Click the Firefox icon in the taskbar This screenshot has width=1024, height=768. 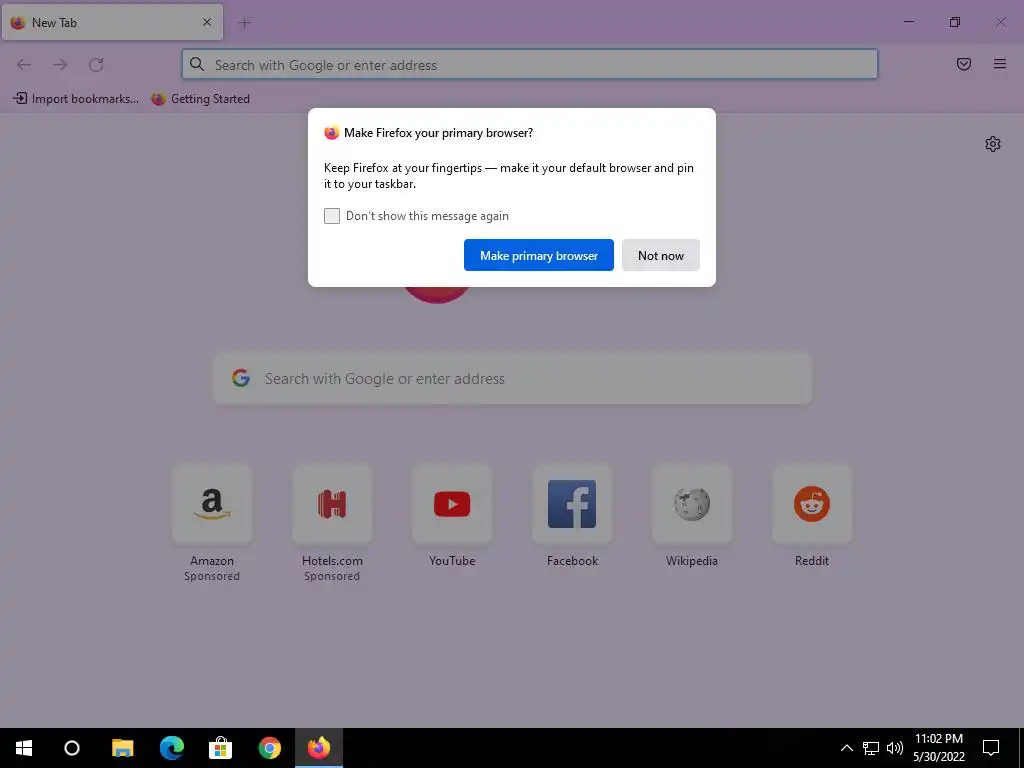click(x=319, y=748)
